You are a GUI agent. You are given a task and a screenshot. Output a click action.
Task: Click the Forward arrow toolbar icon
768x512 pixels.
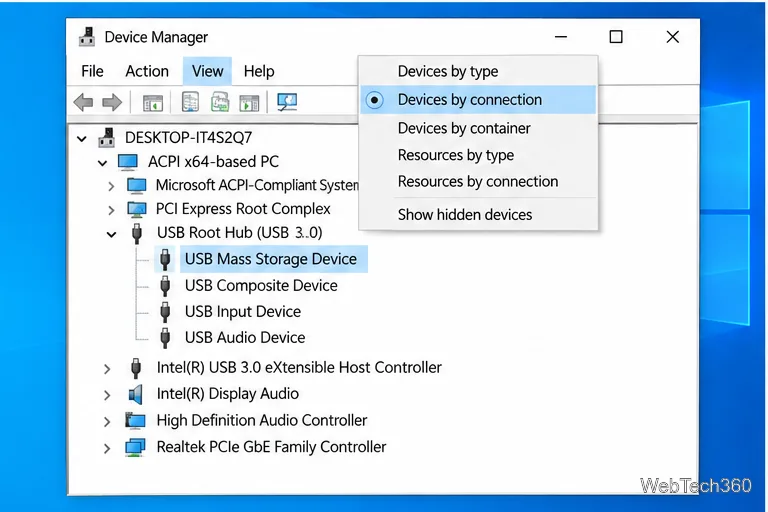112,102
